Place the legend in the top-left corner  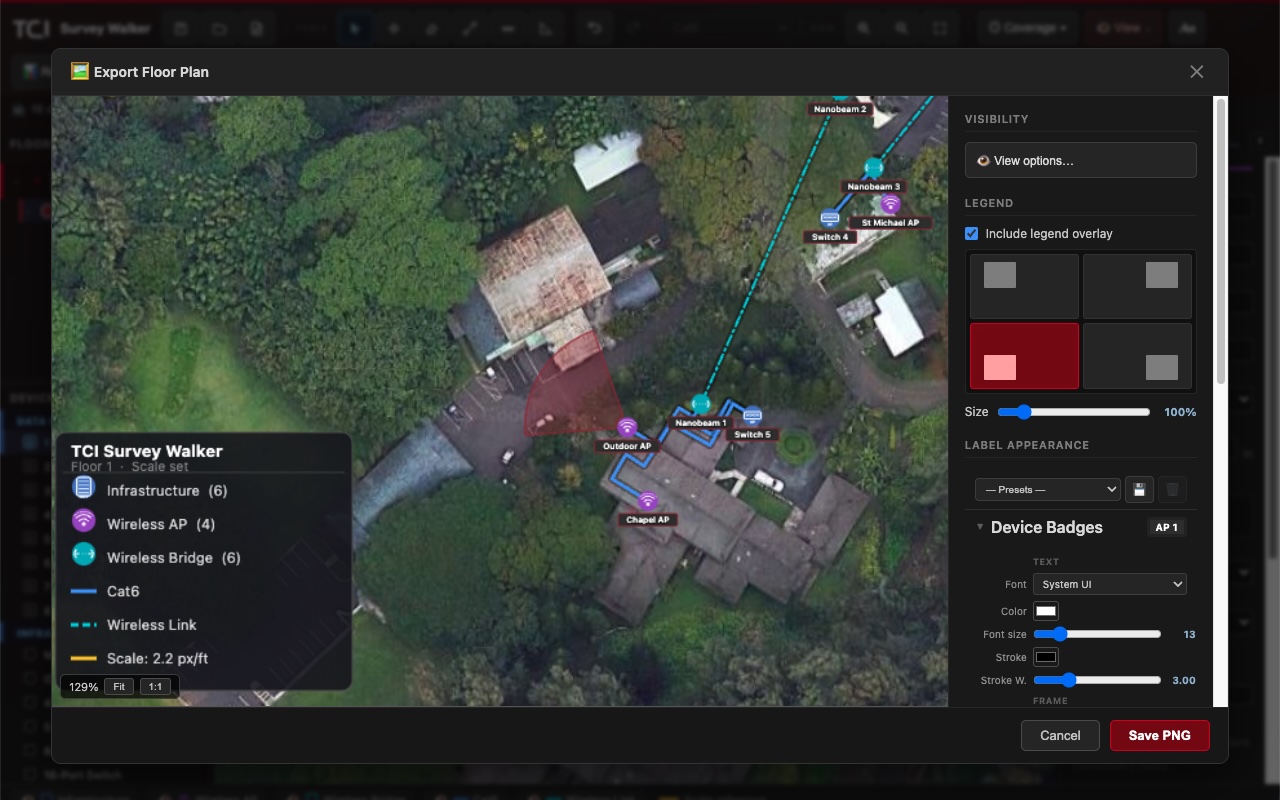pos(1024,286)
